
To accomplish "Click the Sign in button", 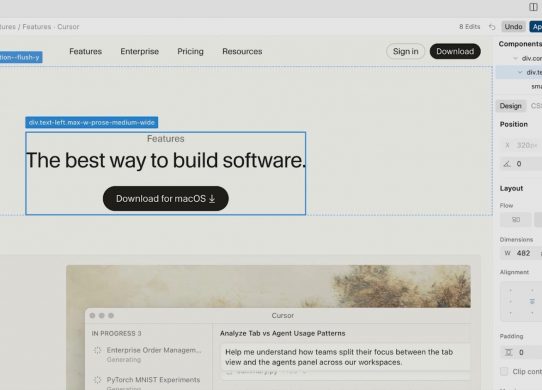I will click(x=405, y=52).
